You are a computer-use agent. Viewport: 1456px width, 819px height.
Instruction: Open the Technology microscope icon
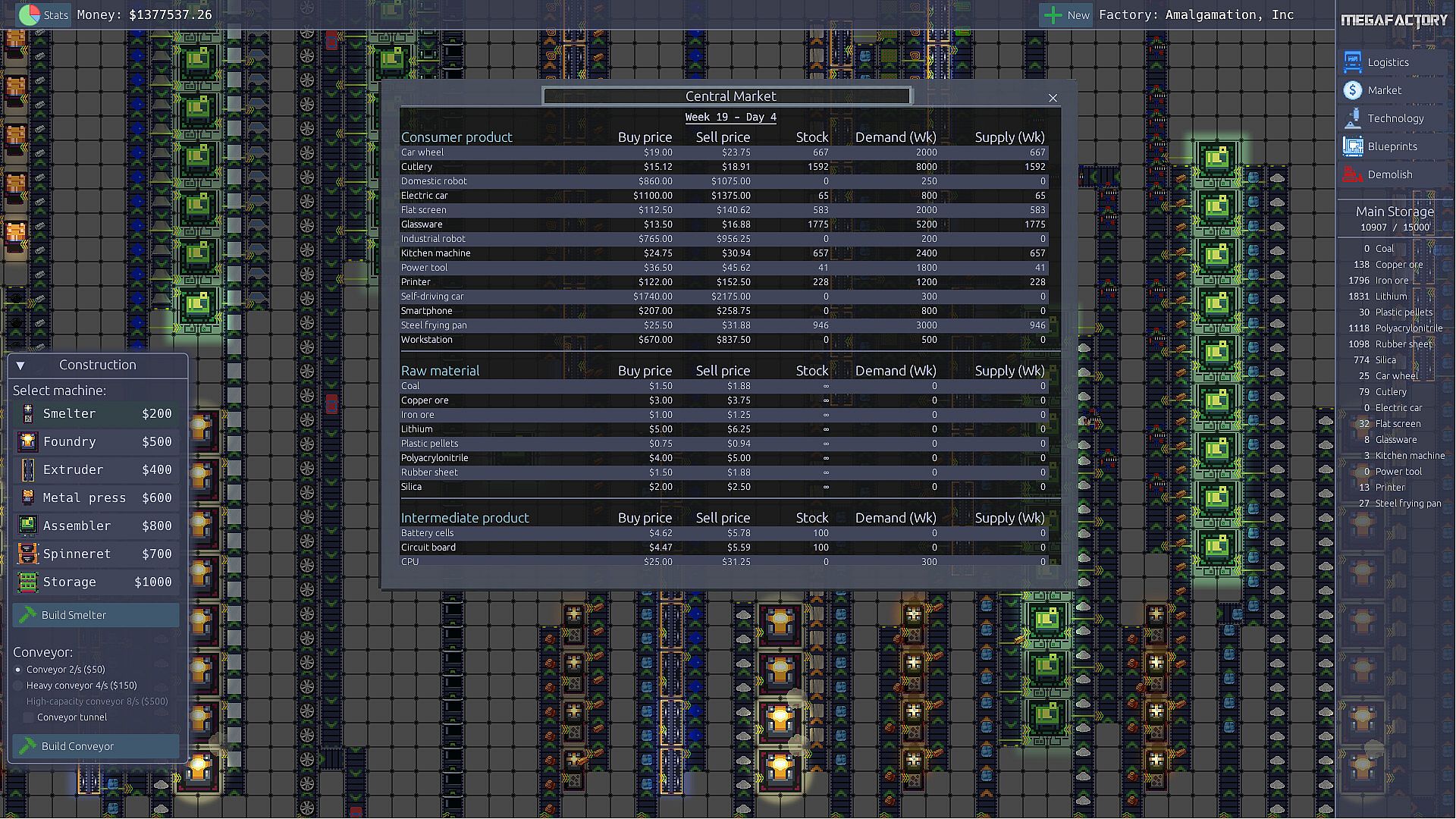pos(1352,118)
